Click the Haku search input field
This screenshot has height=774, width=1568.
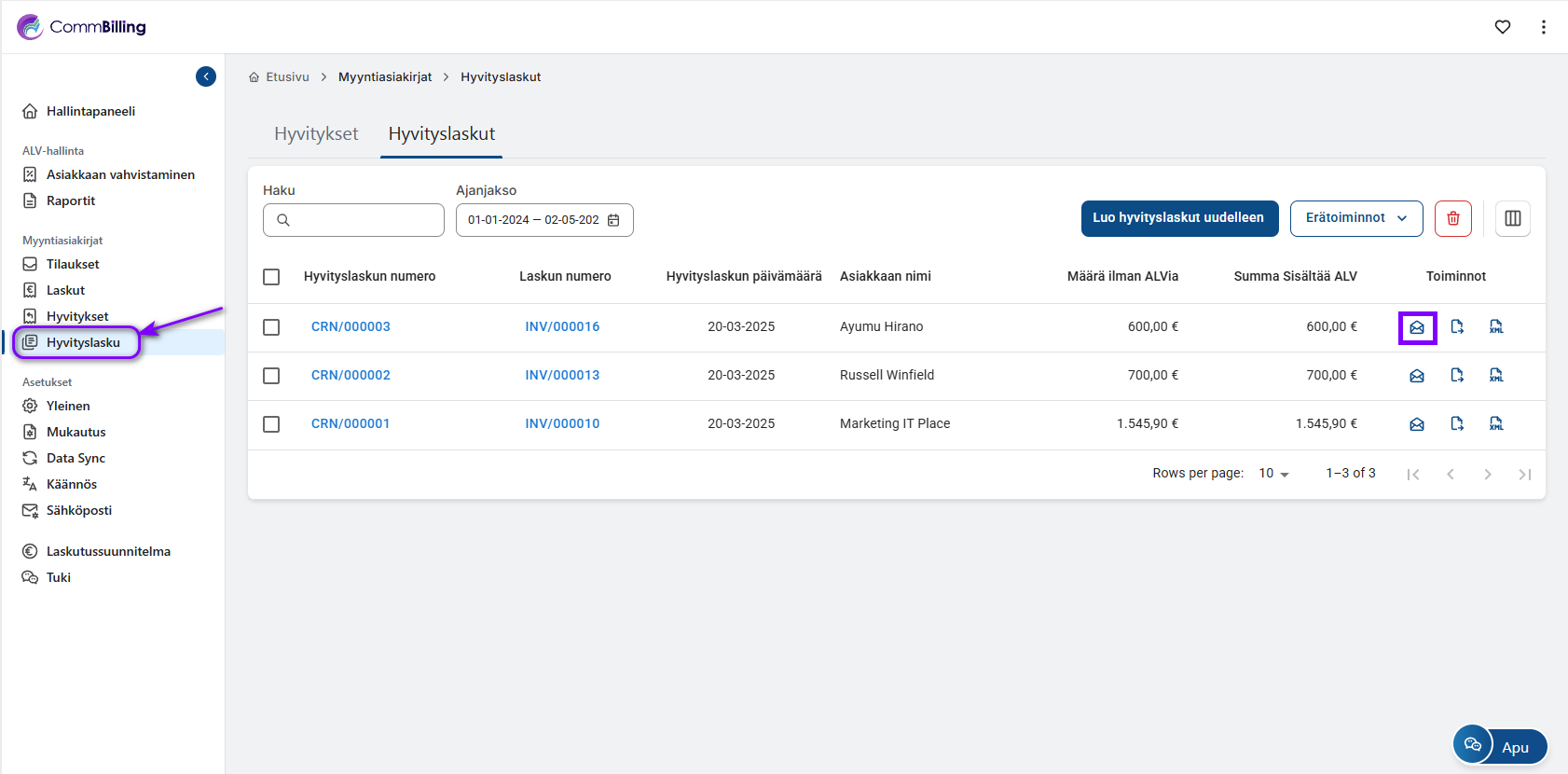[x=364, y=220]
